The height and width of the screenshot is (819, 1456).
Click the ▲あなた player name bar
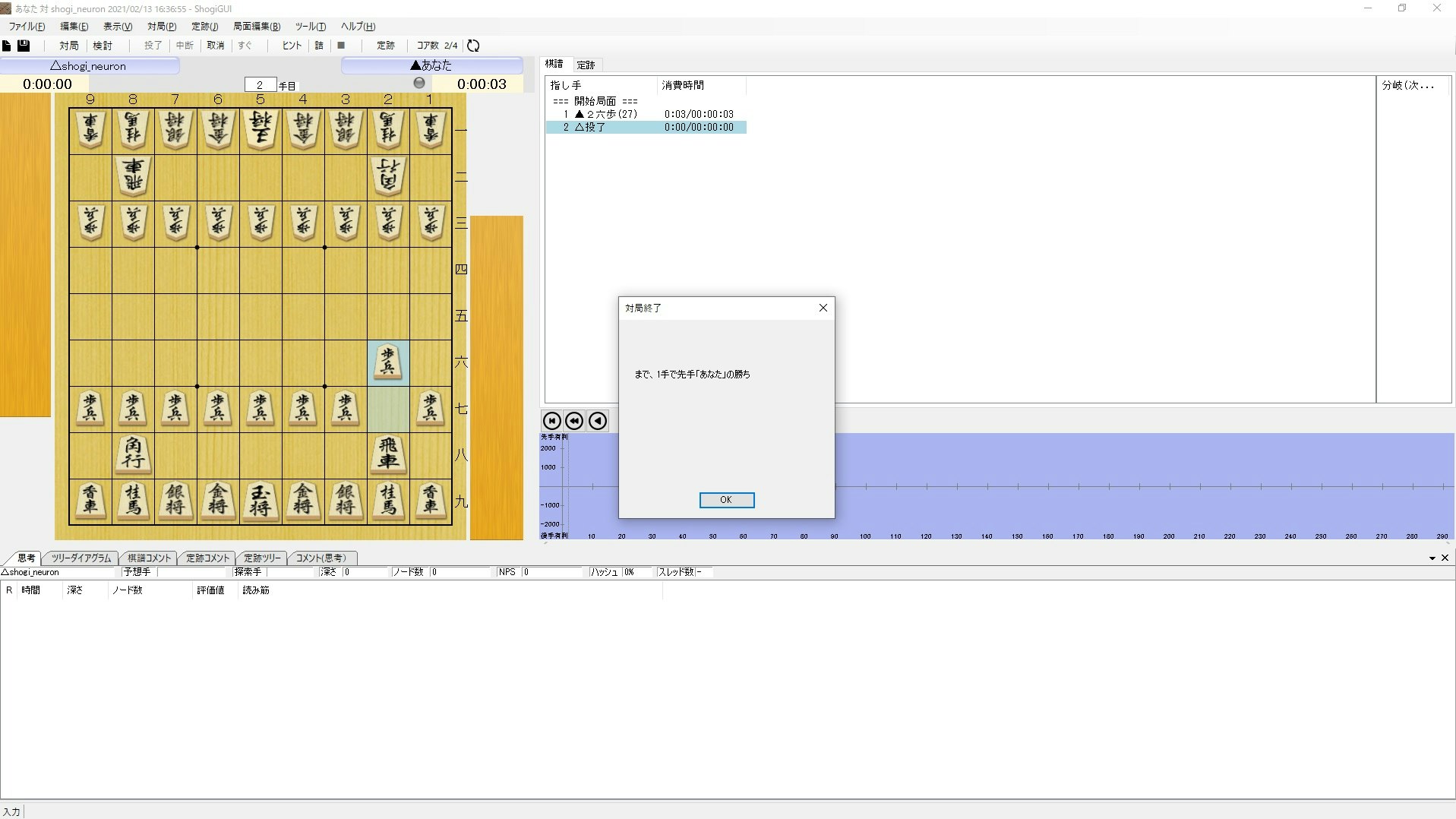pos(431,66)
